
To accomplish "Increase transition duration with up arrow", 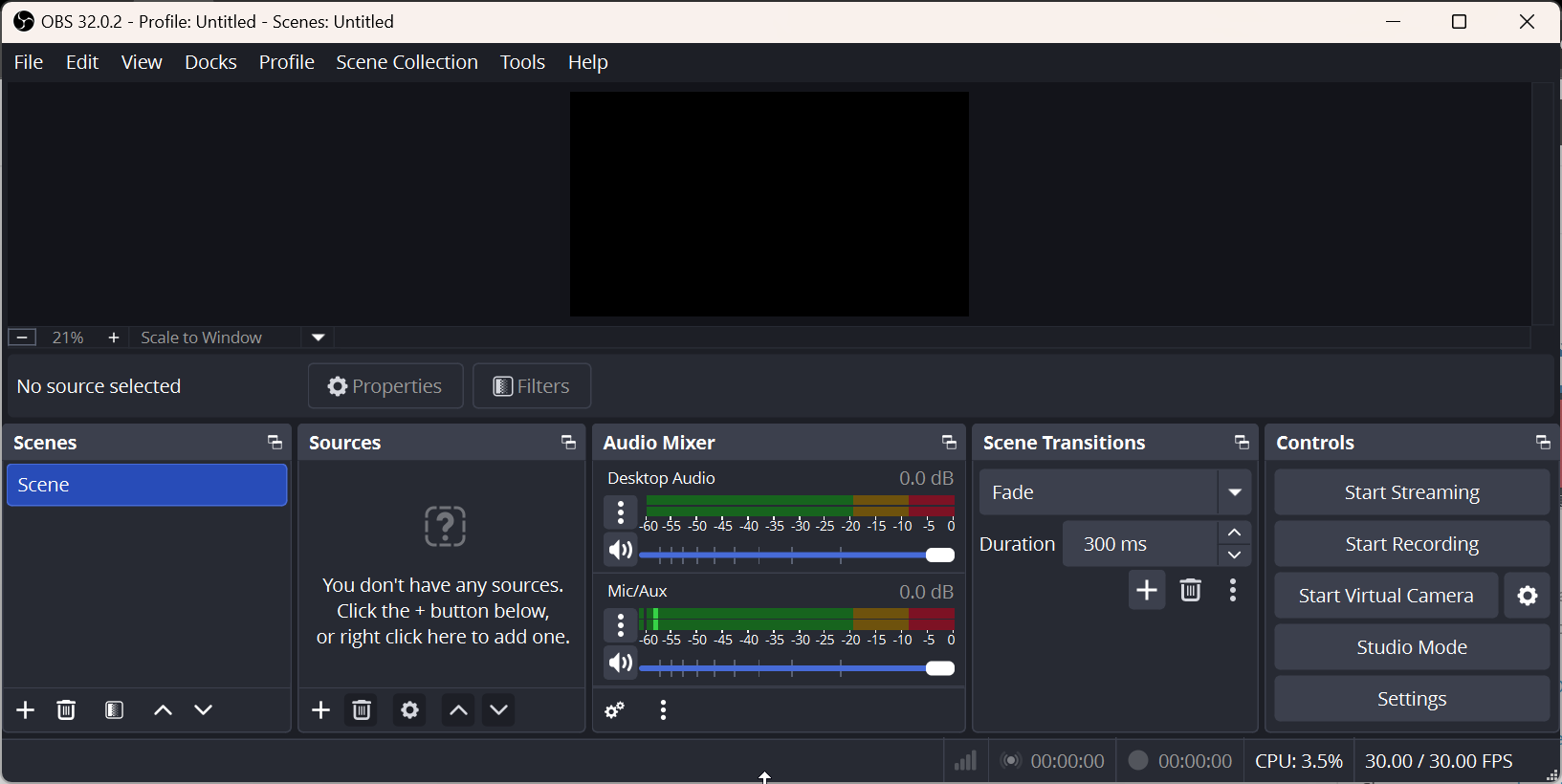I will tap(1235, 533).
